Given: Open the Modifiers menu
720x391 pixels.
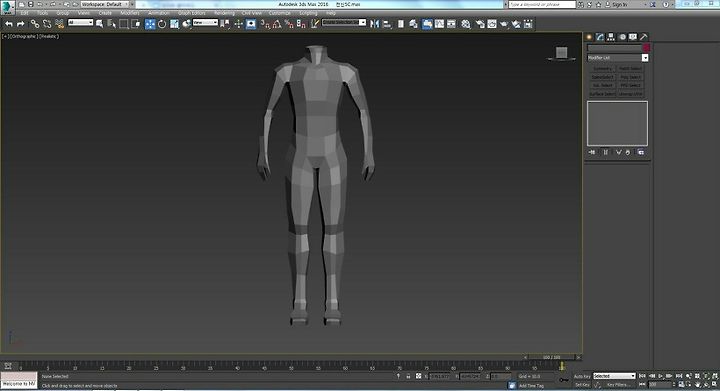Looking at the screenshot, I should click(x=129, y=13).
